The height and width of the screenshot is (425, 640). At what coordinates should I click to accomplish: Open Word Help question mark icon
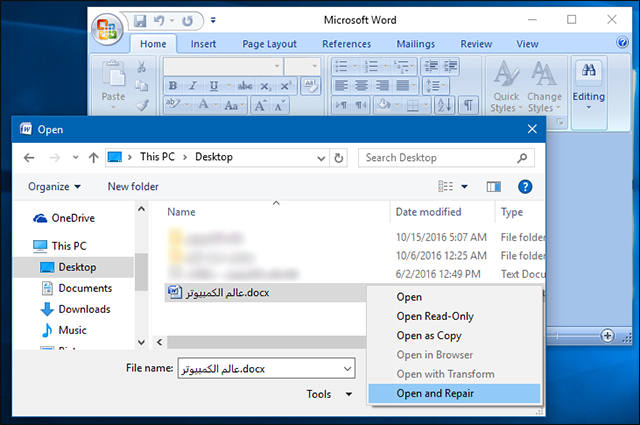tap(622, 42)
